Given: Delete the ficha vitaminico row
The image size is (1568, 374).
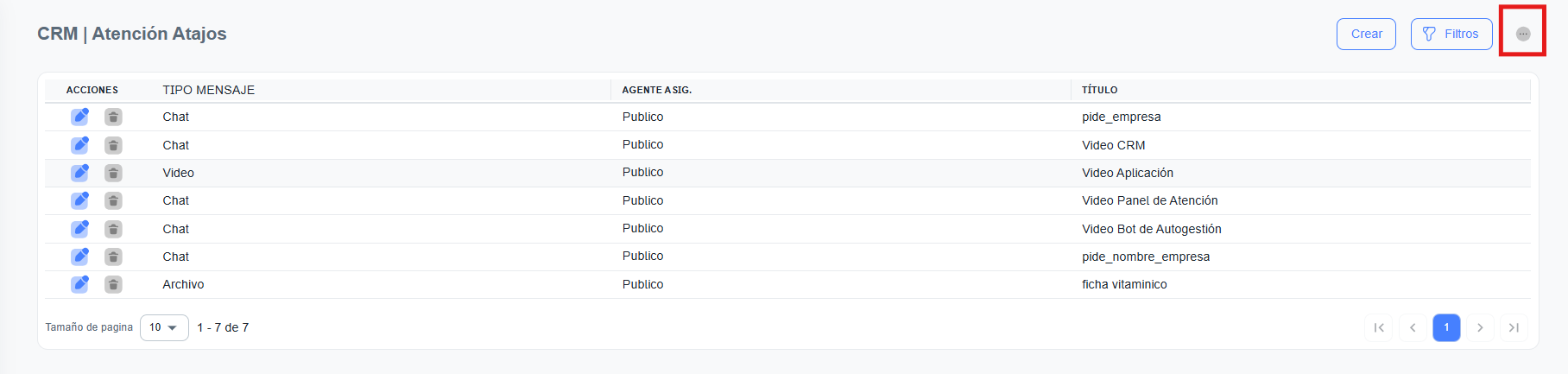Looking at the screenshot, I should pos(113,284).
